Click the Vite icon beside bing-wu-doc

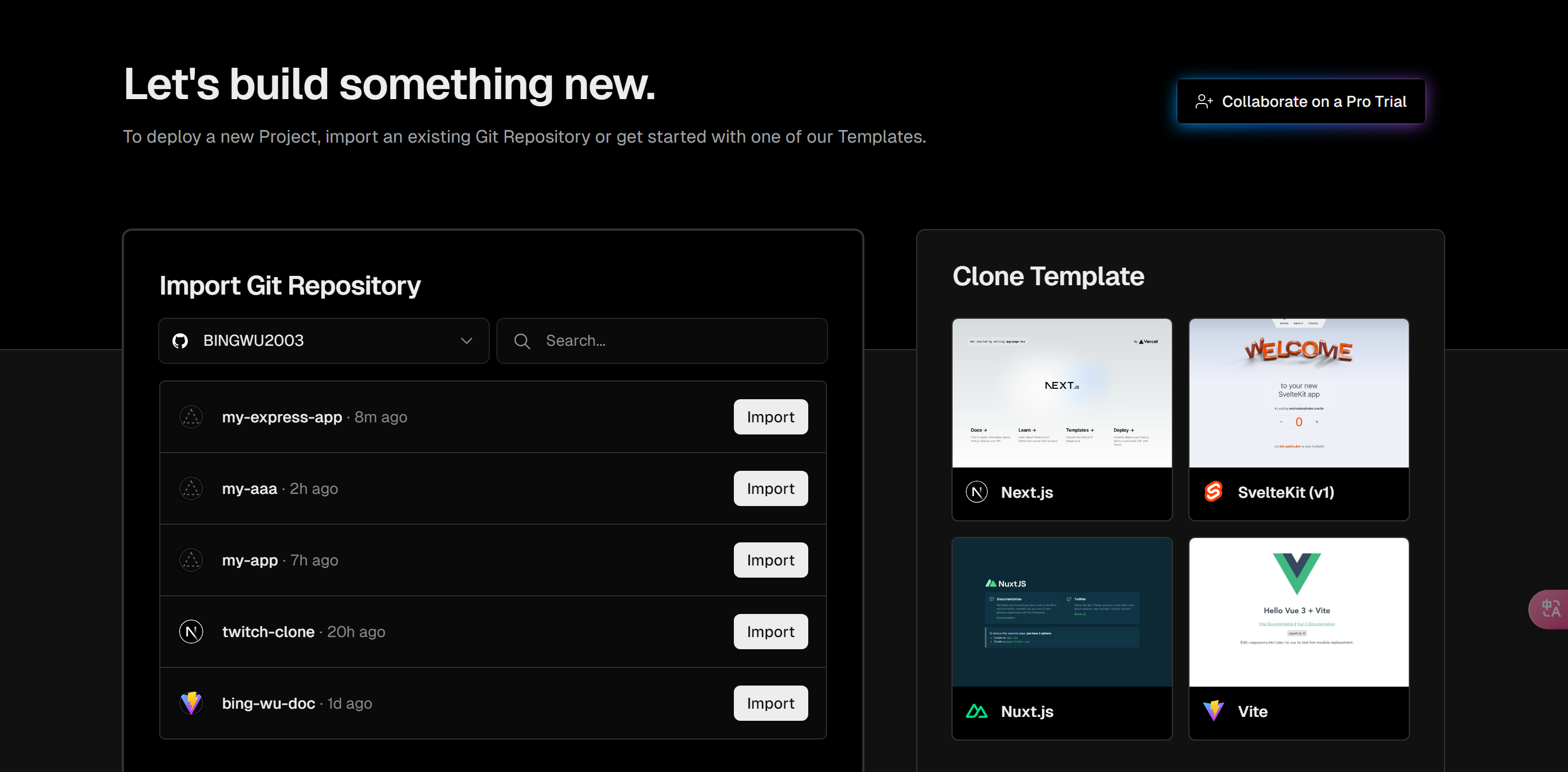click(x=191, y=703)
